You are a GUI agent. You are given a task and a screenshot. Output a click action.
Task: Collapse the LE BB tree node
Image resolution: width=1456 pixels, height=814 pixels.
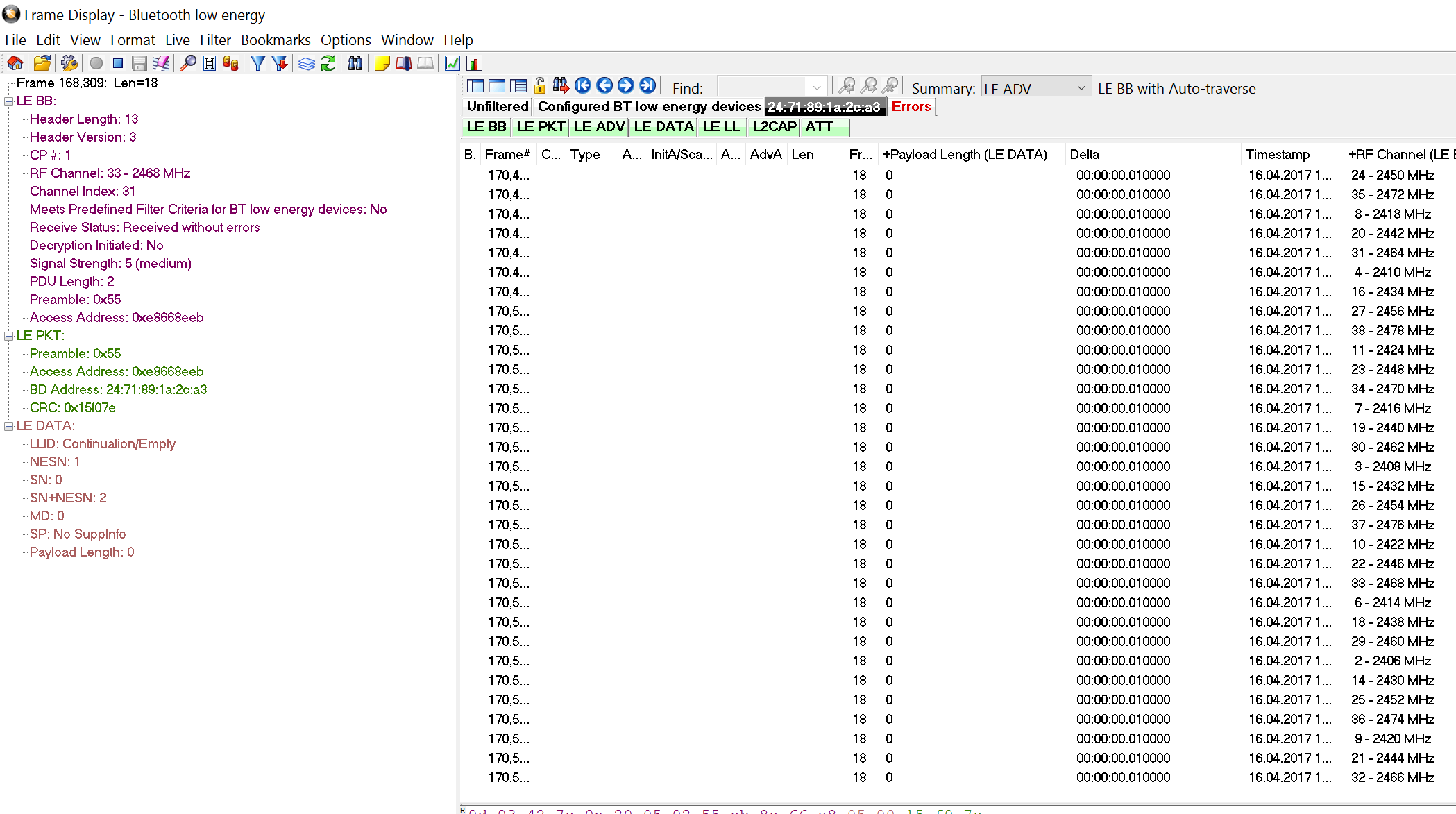8,101
